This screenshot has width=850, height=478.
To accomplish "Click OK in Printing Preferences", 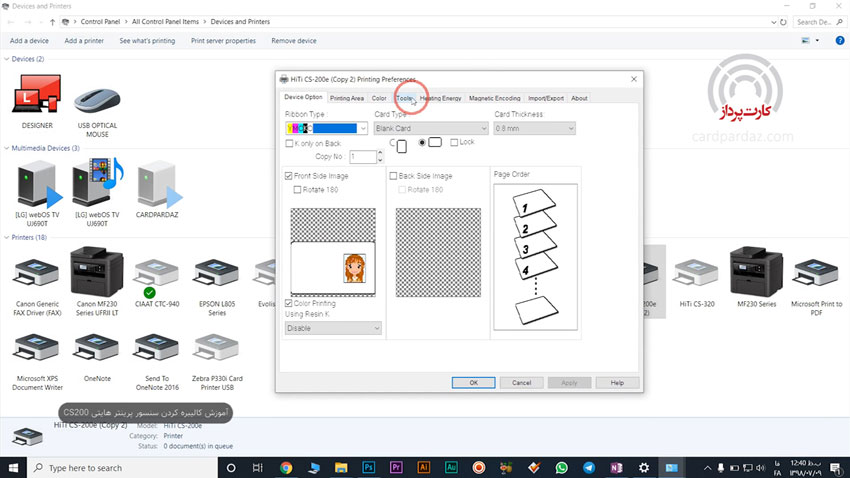I will click(473, 383).
